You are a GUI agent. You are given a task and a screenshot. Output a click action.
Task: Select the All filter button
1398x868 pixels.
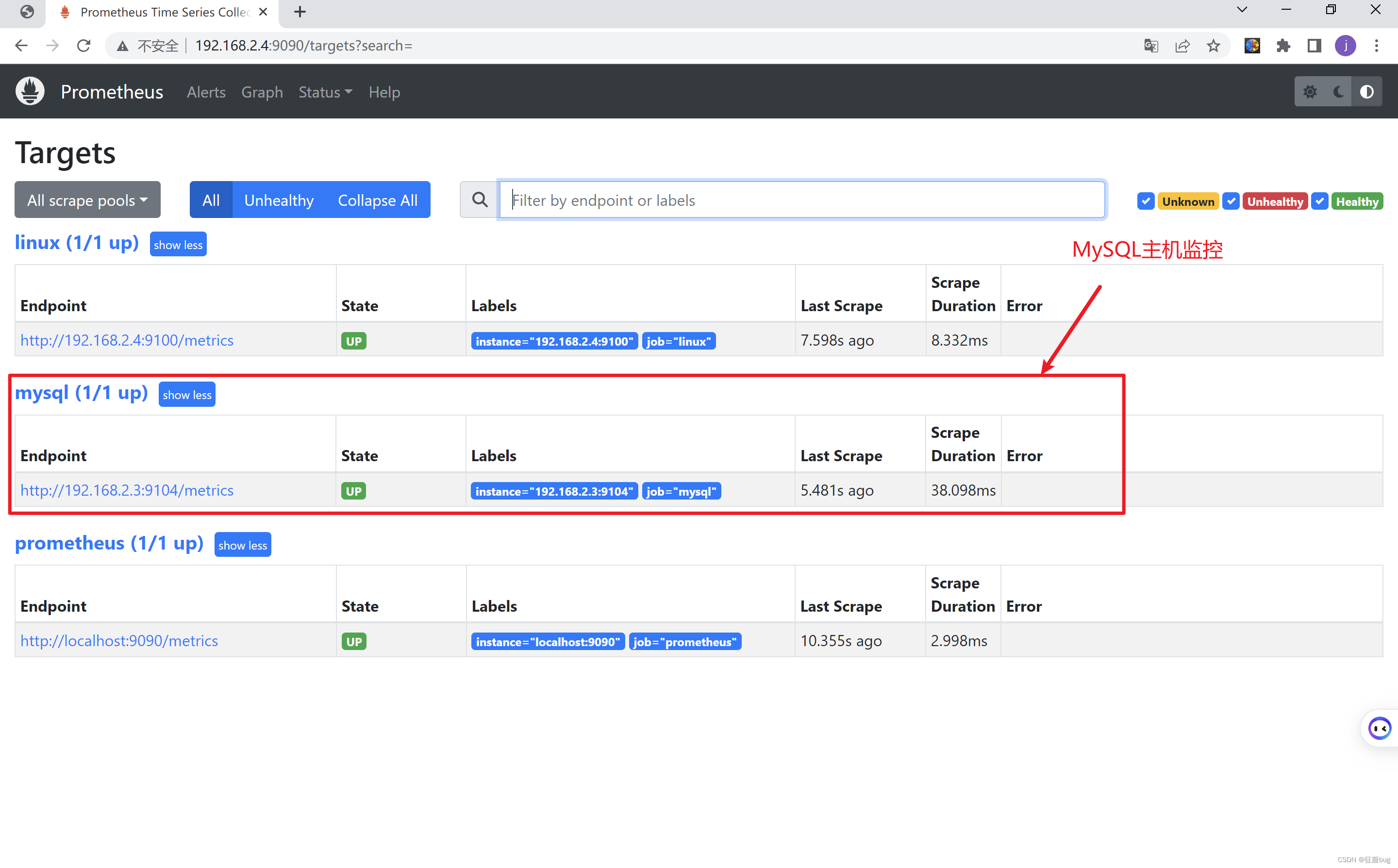211,200
